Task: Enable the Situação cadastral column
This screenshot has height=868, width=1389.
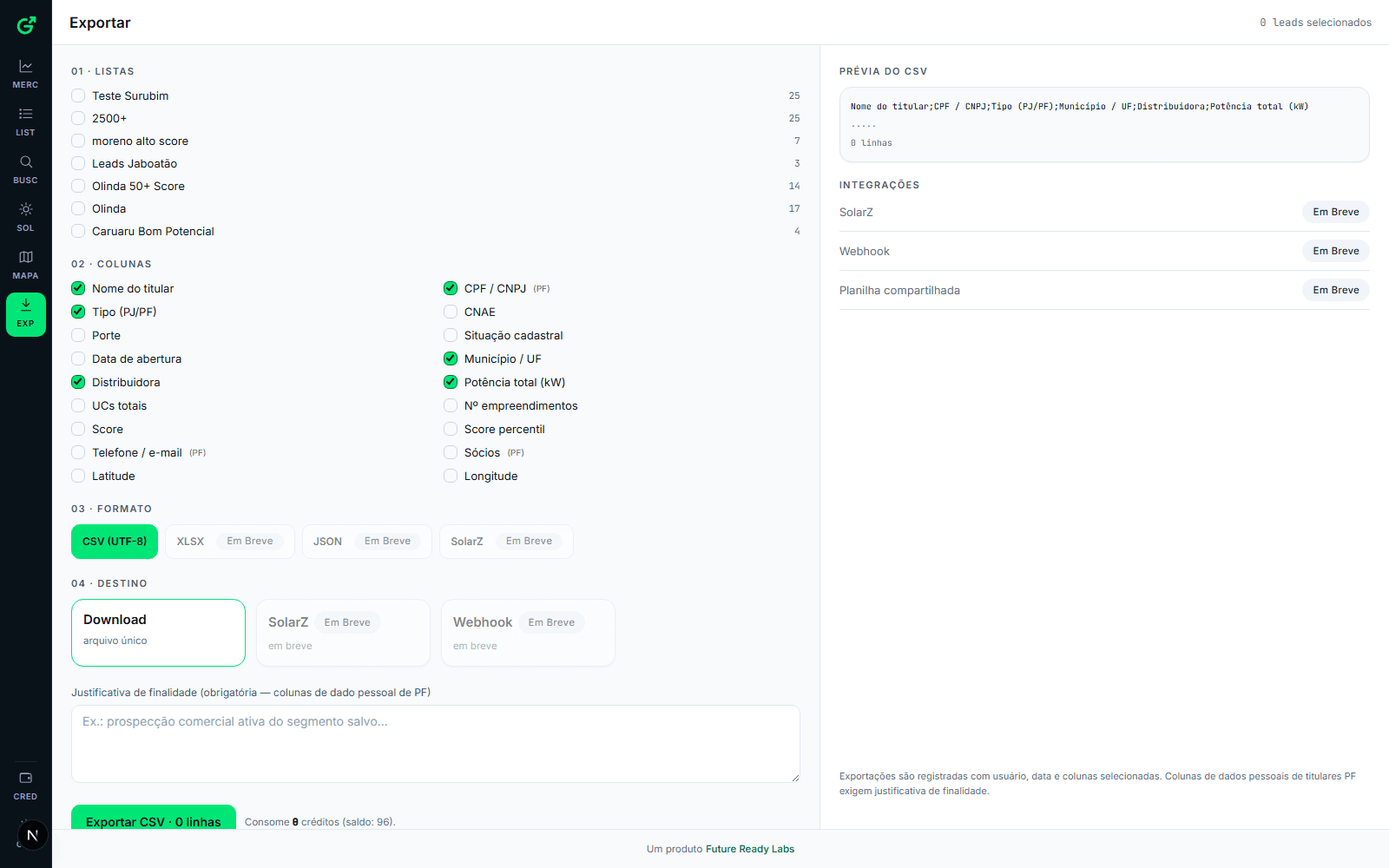Action: [x=451, y=335]
